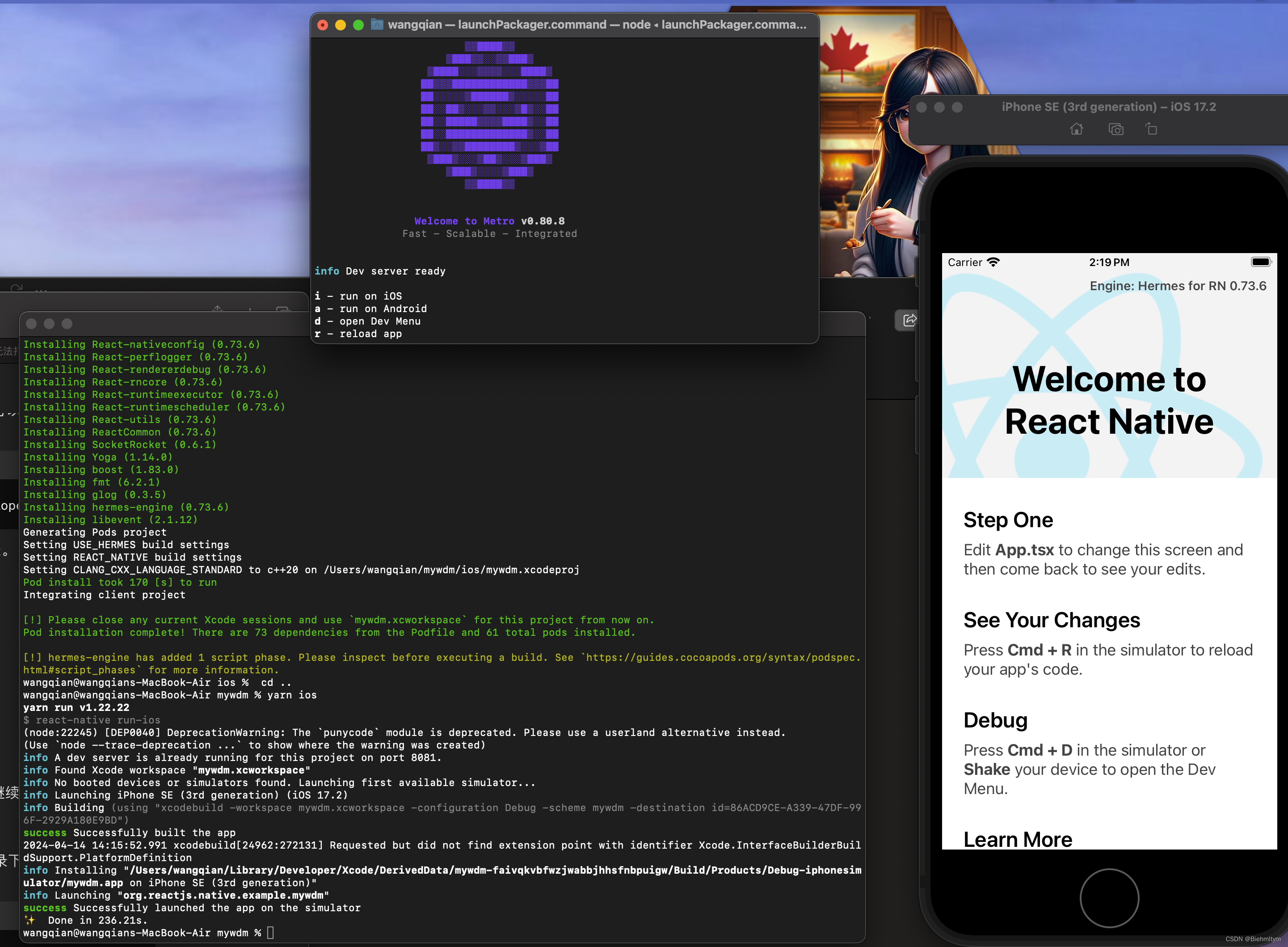Image resolution: width=1288 pixels, height=947 pixels.
Task: Close the iPhone SE Simulator window
Action: [x=922, y=107]
